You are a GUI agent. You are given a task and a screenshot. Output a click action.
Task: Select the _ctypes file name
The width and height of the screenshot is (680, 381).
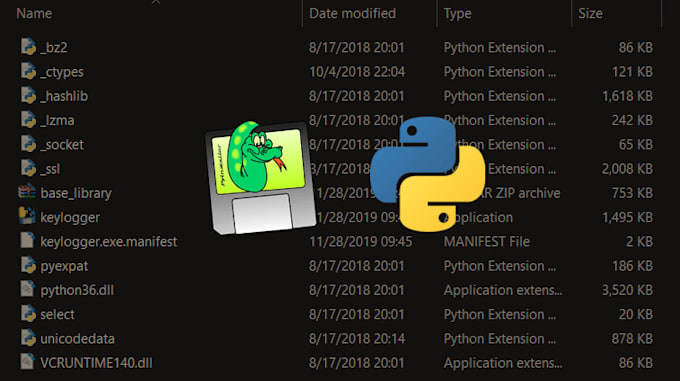click(x=62, y=72)
